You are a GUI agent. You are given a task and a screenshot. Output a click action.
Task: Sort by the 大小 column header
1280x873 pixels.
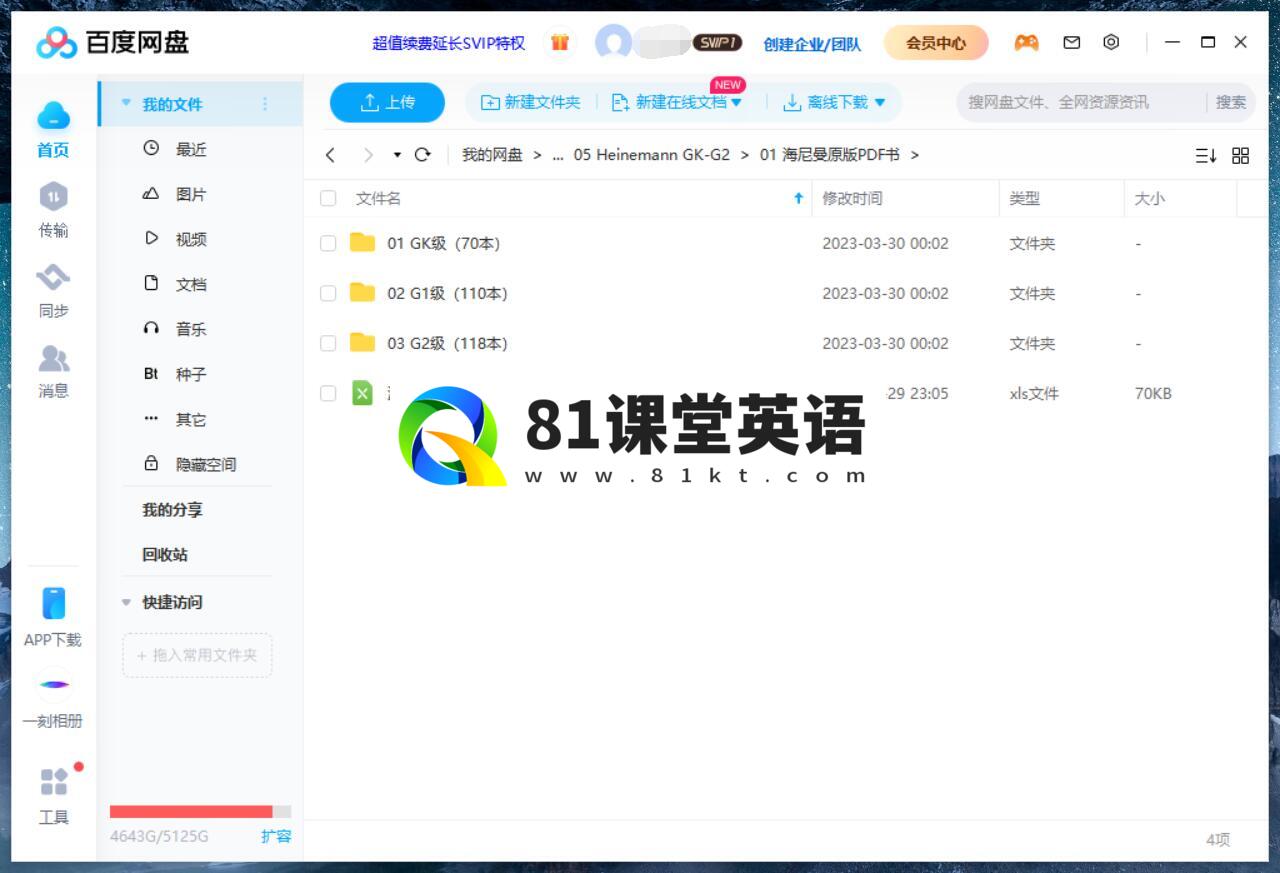point(1150,198)
